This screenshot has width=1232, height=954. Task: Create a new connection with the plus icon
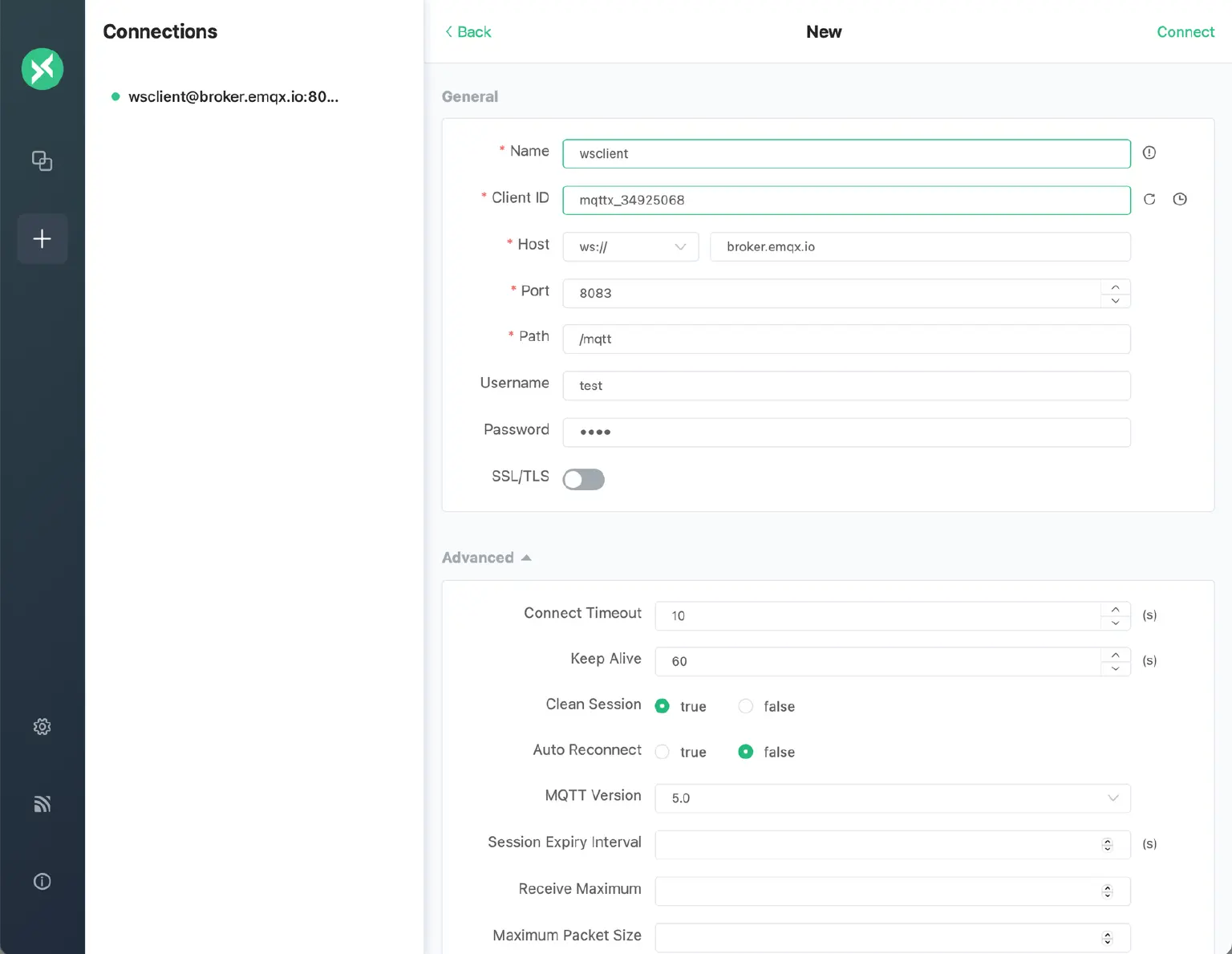tap(42, 238)
